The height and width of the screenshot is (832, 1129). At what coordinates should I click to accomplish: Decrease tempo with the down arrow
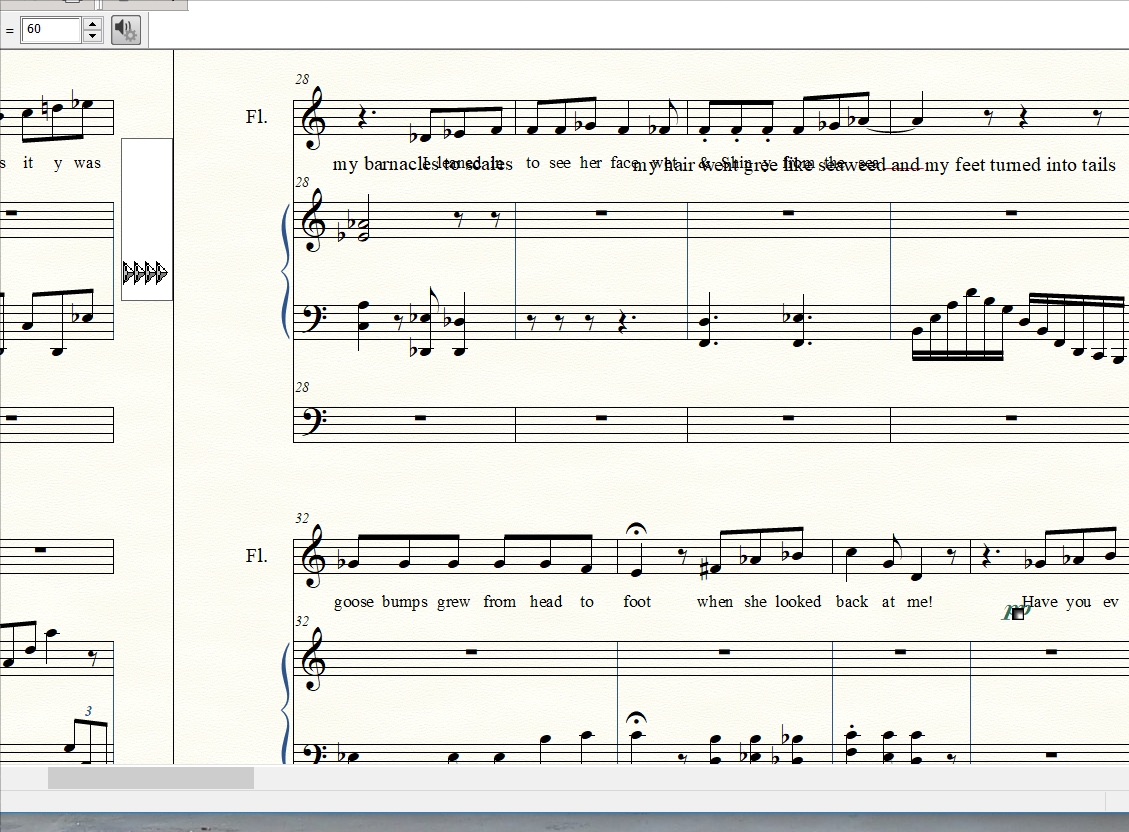pyautogui.click(x=92, y=36)
